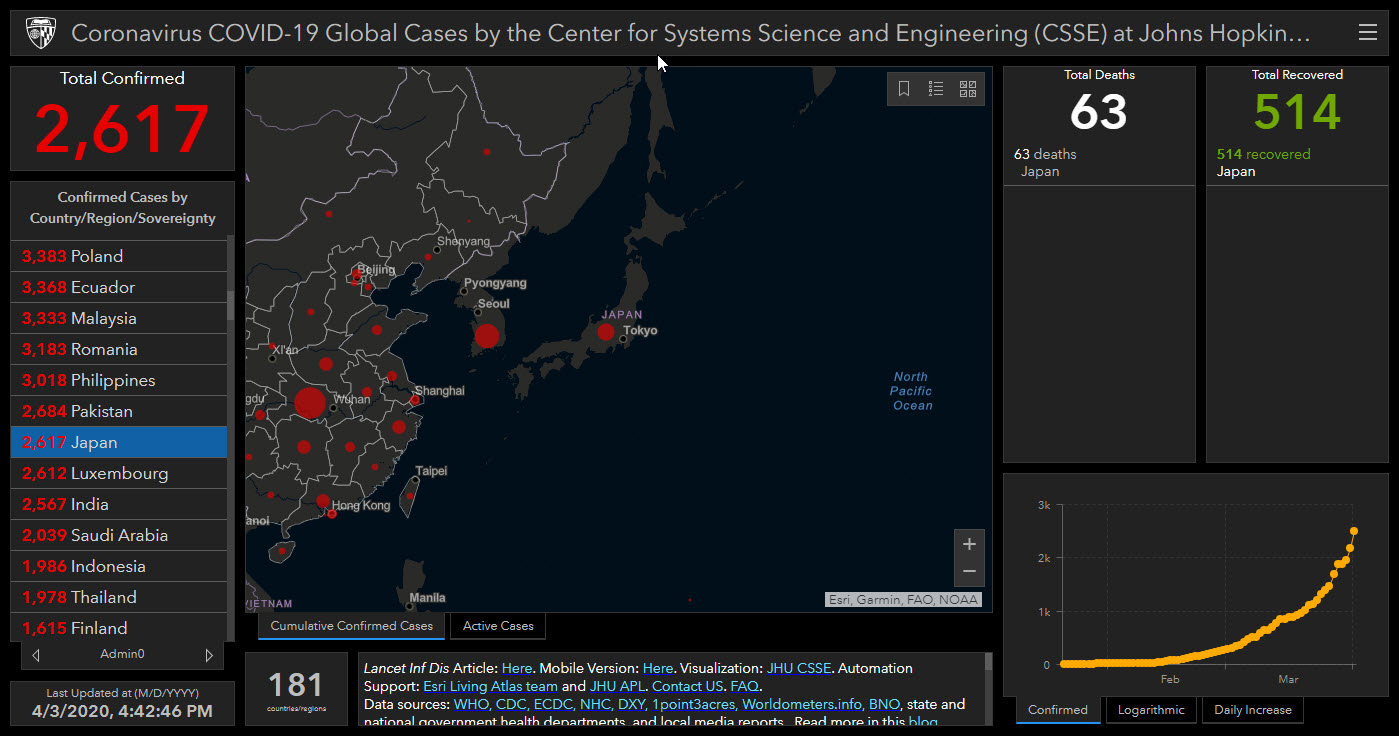1399x736 pixels.
Task: Click the Contact US link
Action: coord(687,686)
